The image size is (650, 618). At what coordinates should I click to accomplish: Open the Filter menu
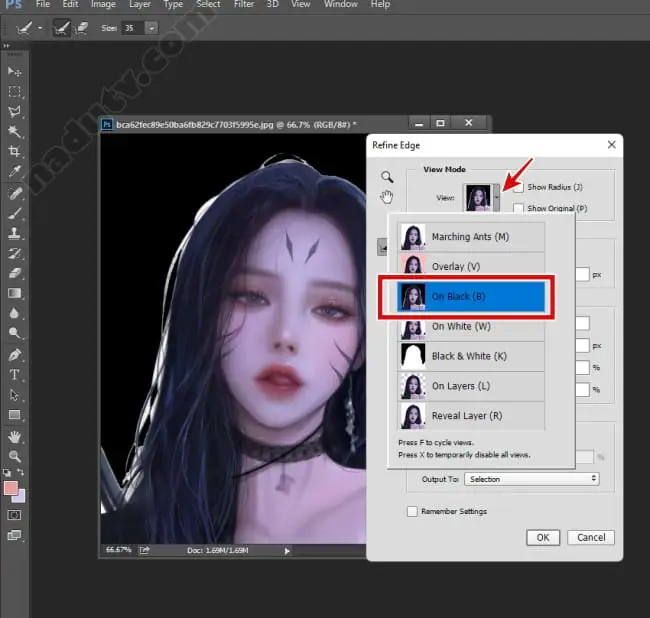tap(244, 4)
